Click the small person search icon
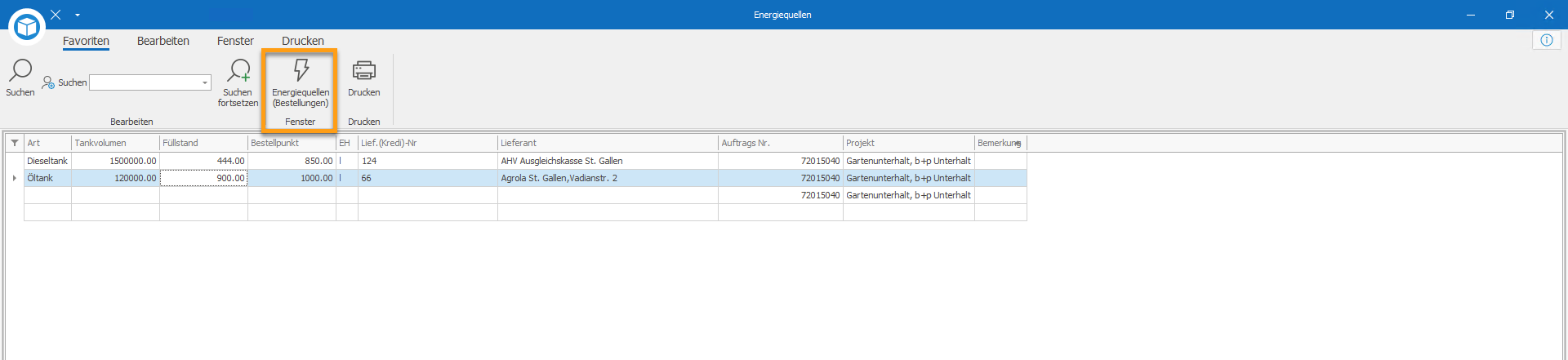Image resolution: width=1568 pixels, height=360 pixels. click(48, 82)
